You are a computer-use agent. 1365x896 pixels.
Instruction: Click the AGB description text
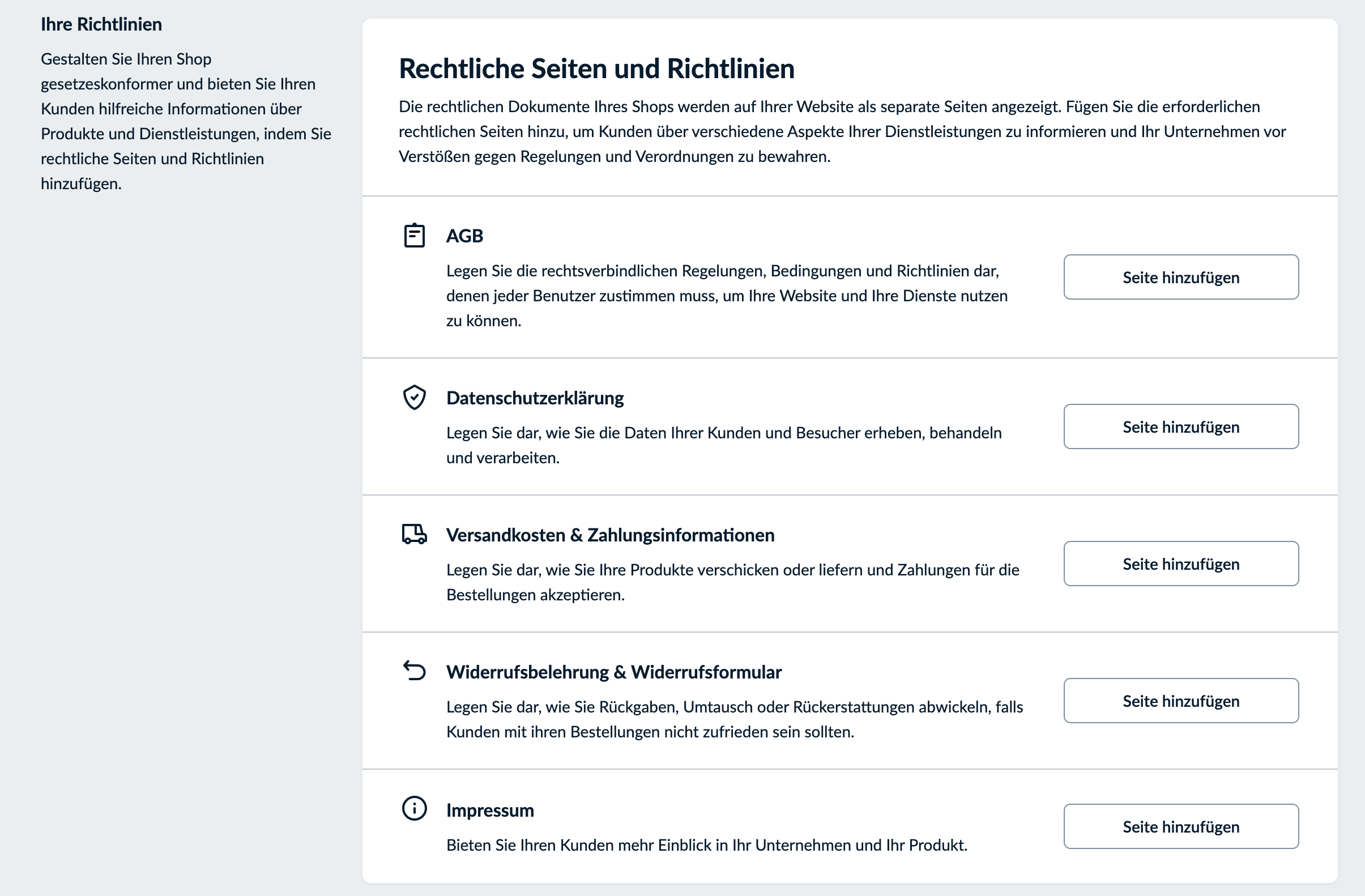point(726,296)
